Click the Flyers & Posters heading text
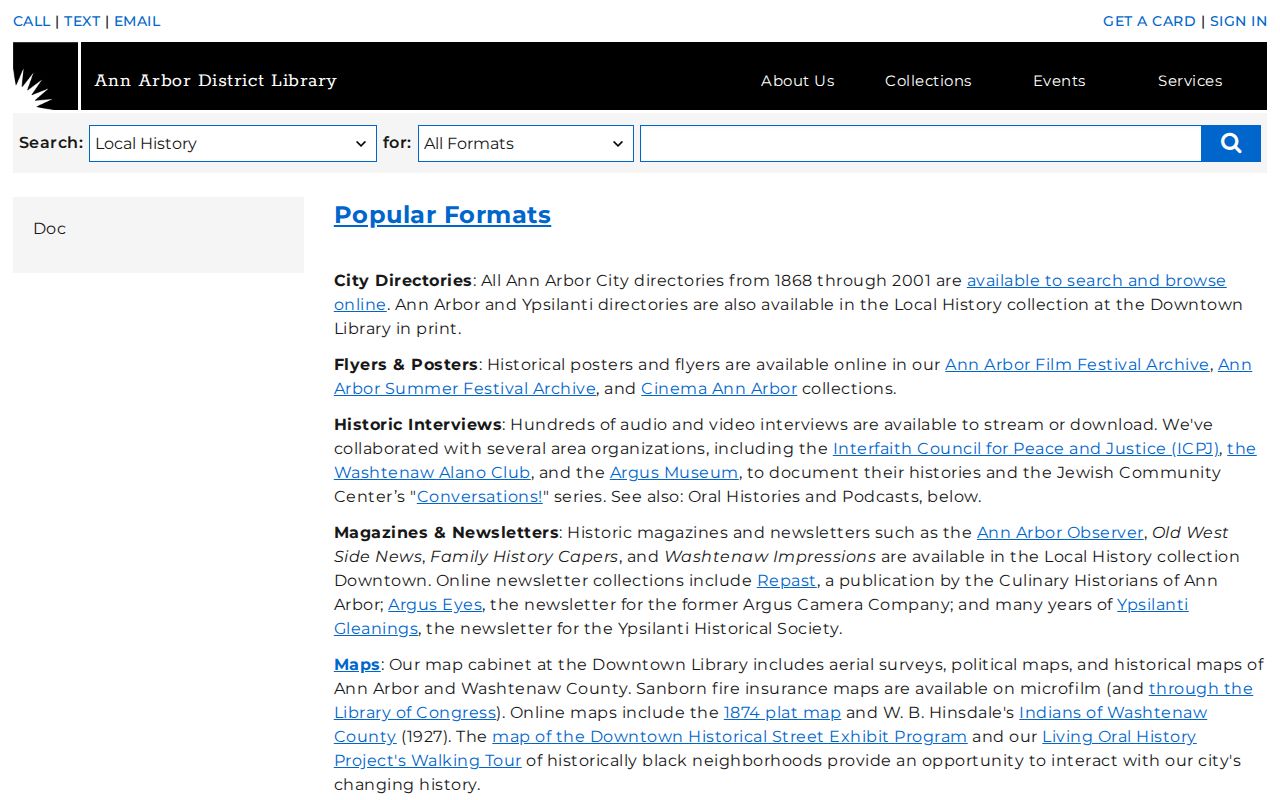This screenshot has height=800, width=1280. 406,365
